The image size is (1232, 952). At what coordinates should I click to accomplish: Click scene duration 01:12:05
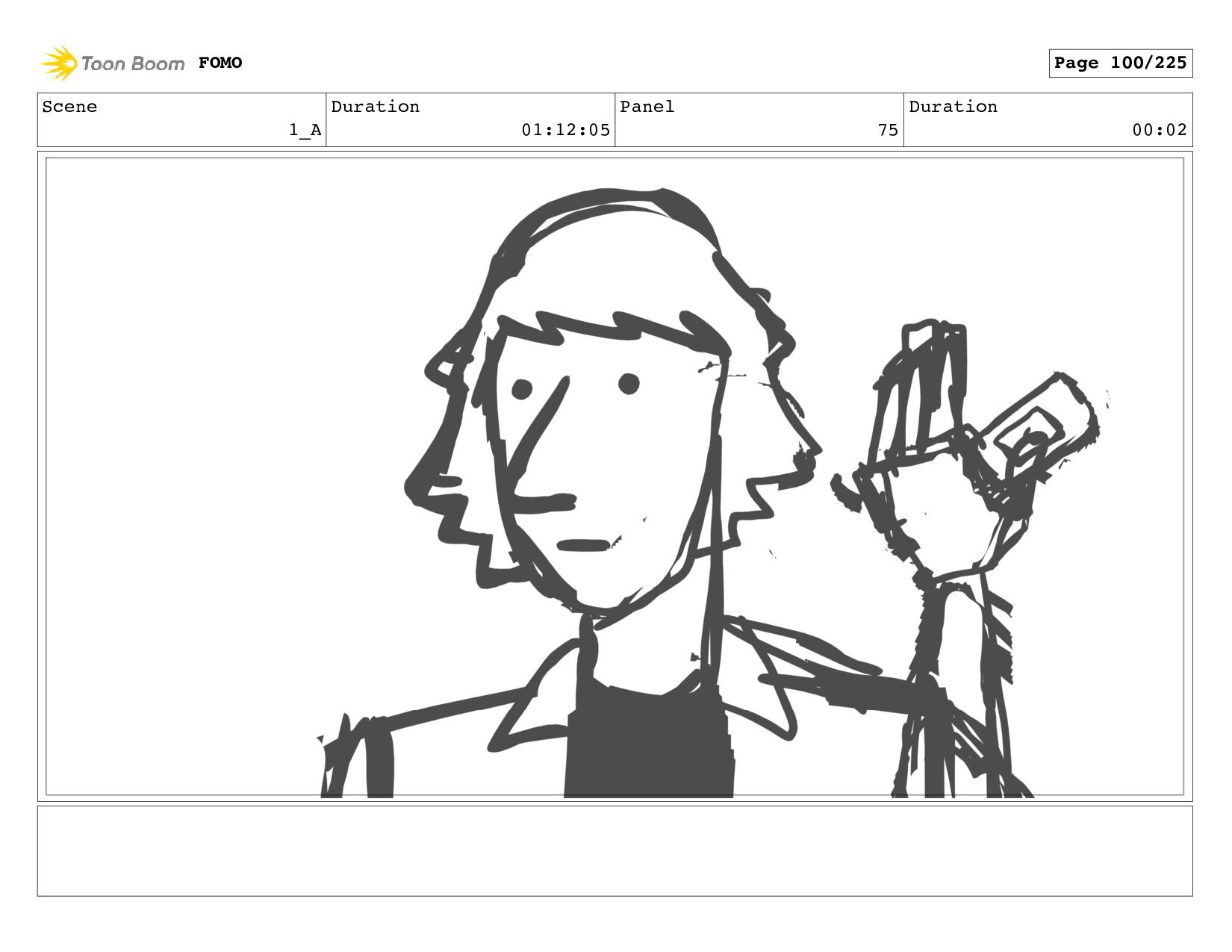coord(565,130)
